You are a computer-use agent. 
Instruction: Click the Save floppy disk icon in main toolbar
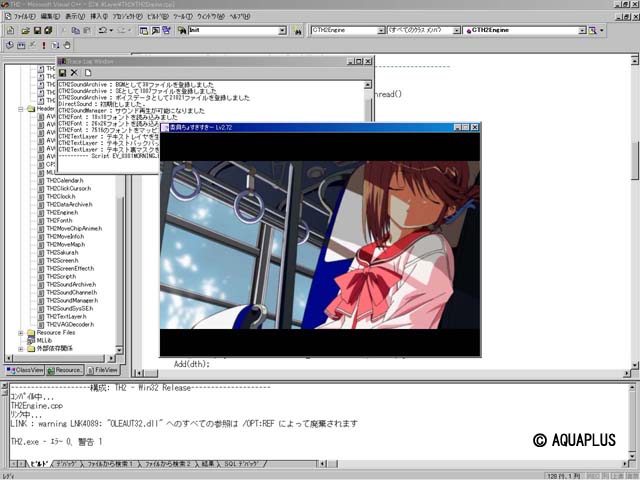(37, 31)
